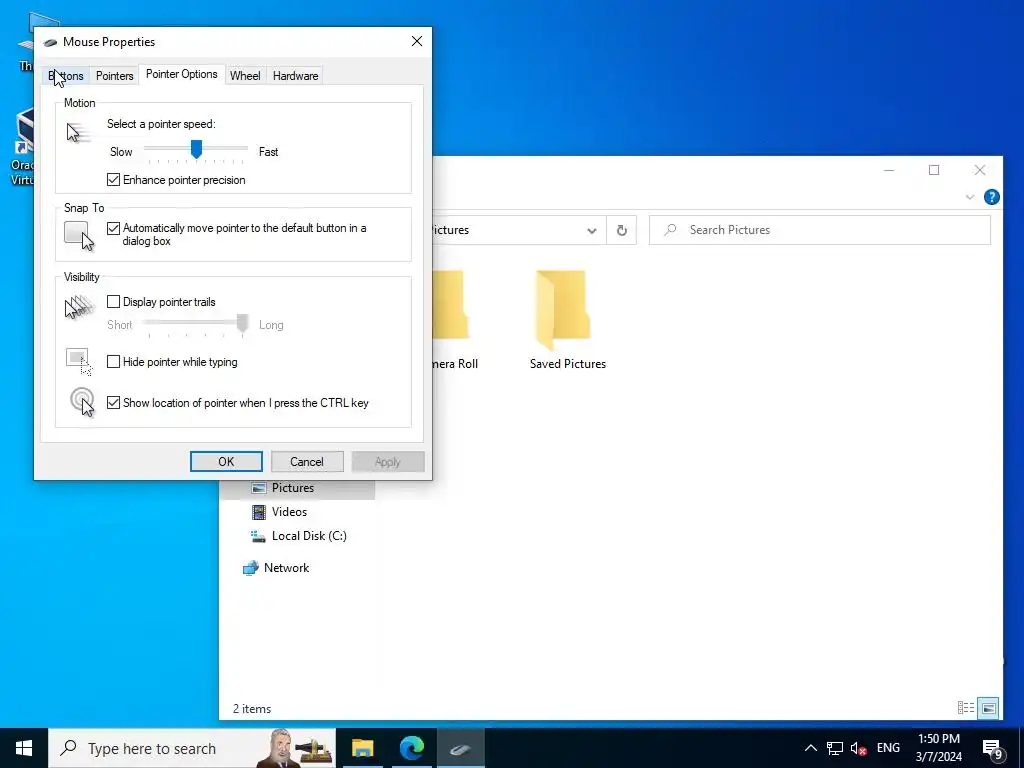1024x768 pixels.
Task: Open the Wheel tab
Action: (x=245, y=76)
